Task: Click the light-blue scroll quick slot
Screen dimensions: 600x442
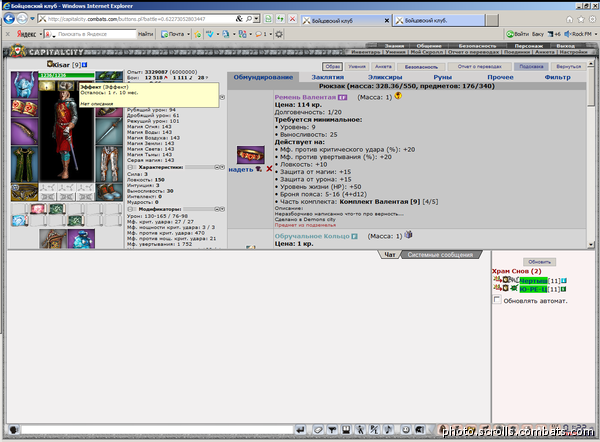Action: coord(19,220)
